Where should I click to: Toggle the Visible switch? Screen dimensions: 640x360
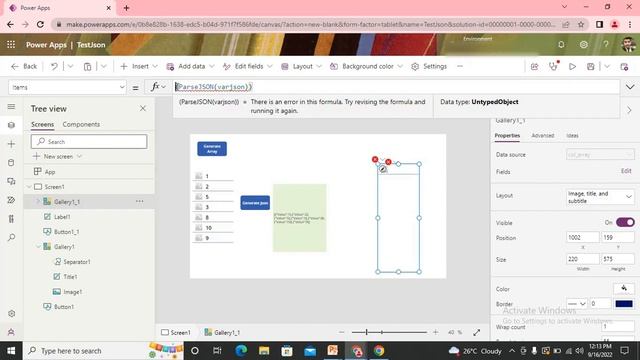625,222
